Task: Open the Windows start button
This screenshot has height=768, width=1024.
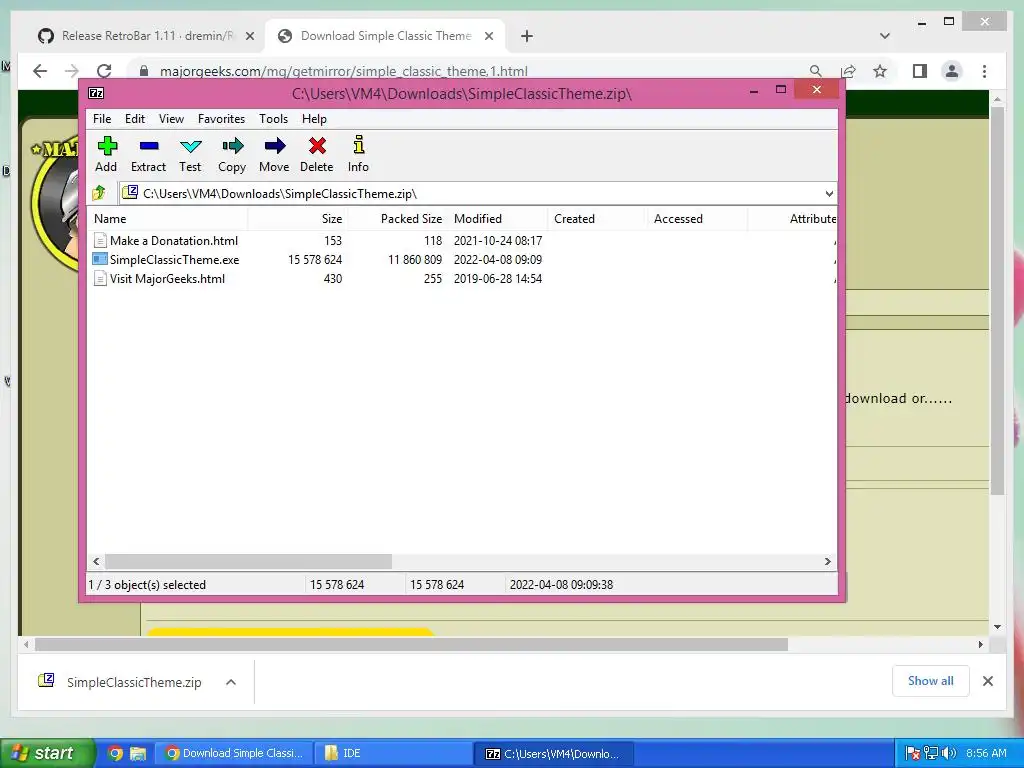Action: point(46,753)
